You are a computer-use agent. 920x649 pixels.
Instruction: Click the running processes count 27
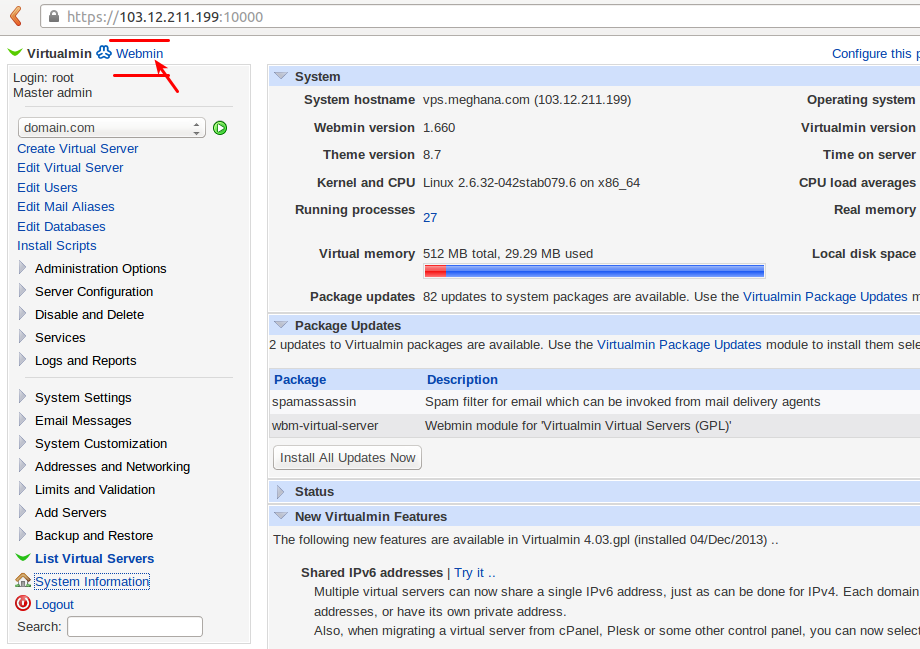[x=430, y=218]
